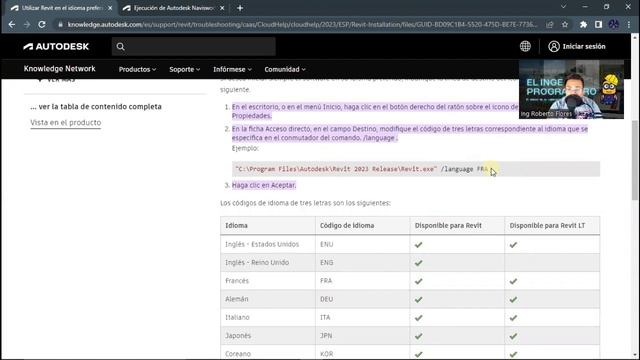
Task: Click the padlock site info icon
Action: point(60,24)
